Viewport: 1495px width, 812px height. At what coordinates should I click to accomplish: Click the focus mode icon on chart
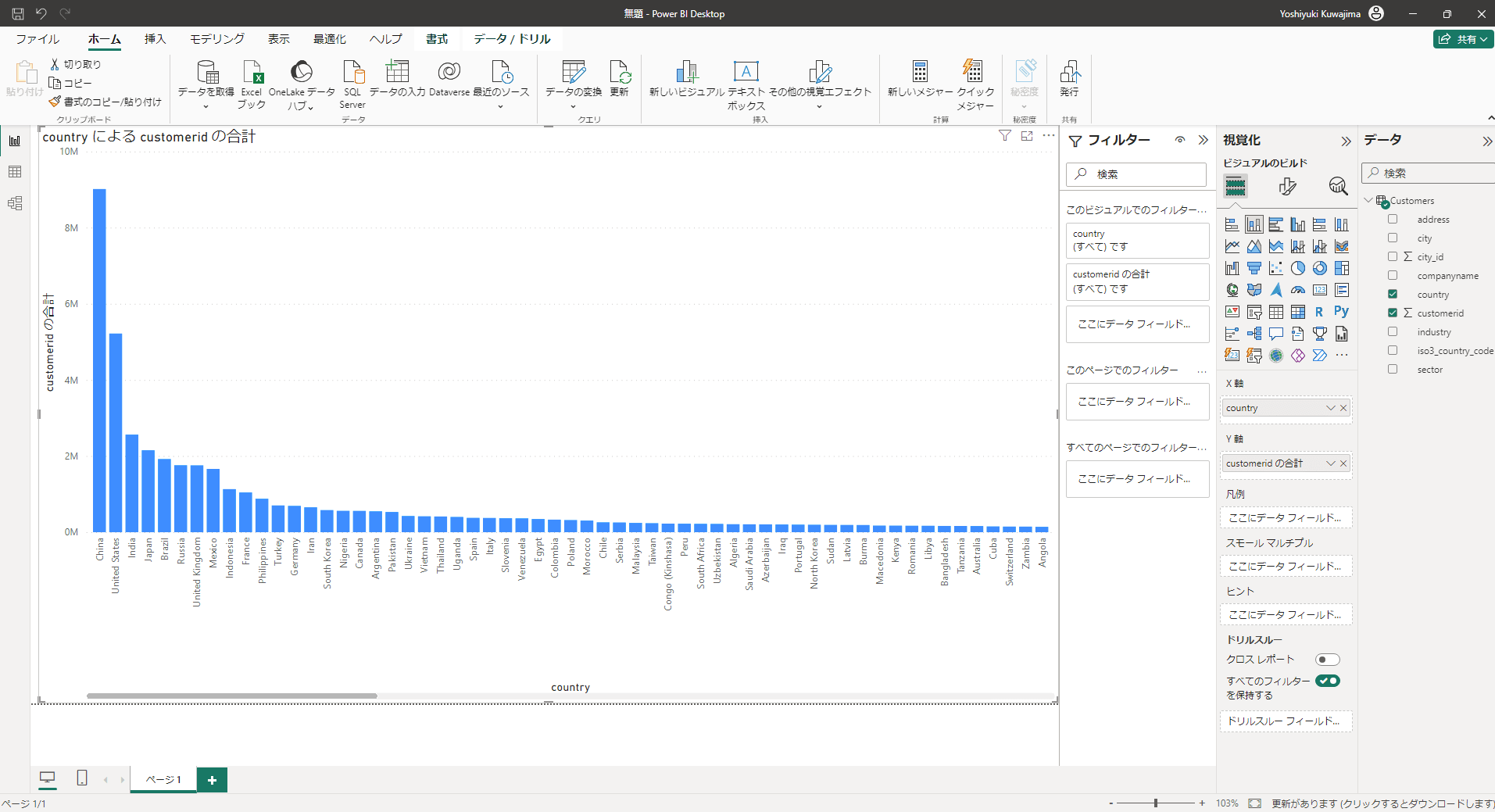point(1027,136)
